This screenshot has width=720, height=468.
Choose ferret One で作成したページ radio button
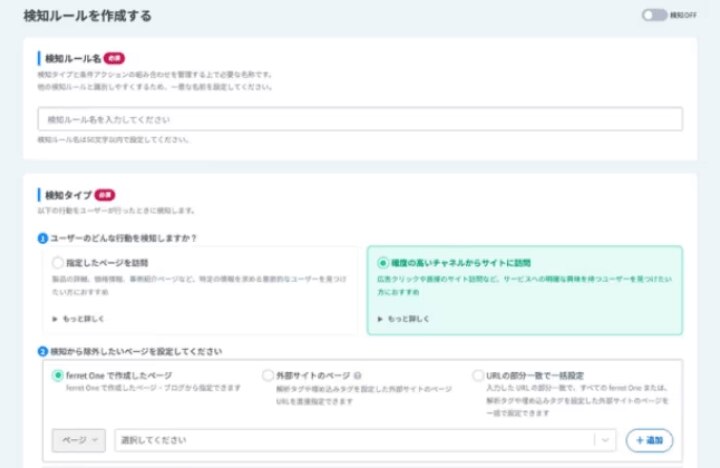click(57, 375)
